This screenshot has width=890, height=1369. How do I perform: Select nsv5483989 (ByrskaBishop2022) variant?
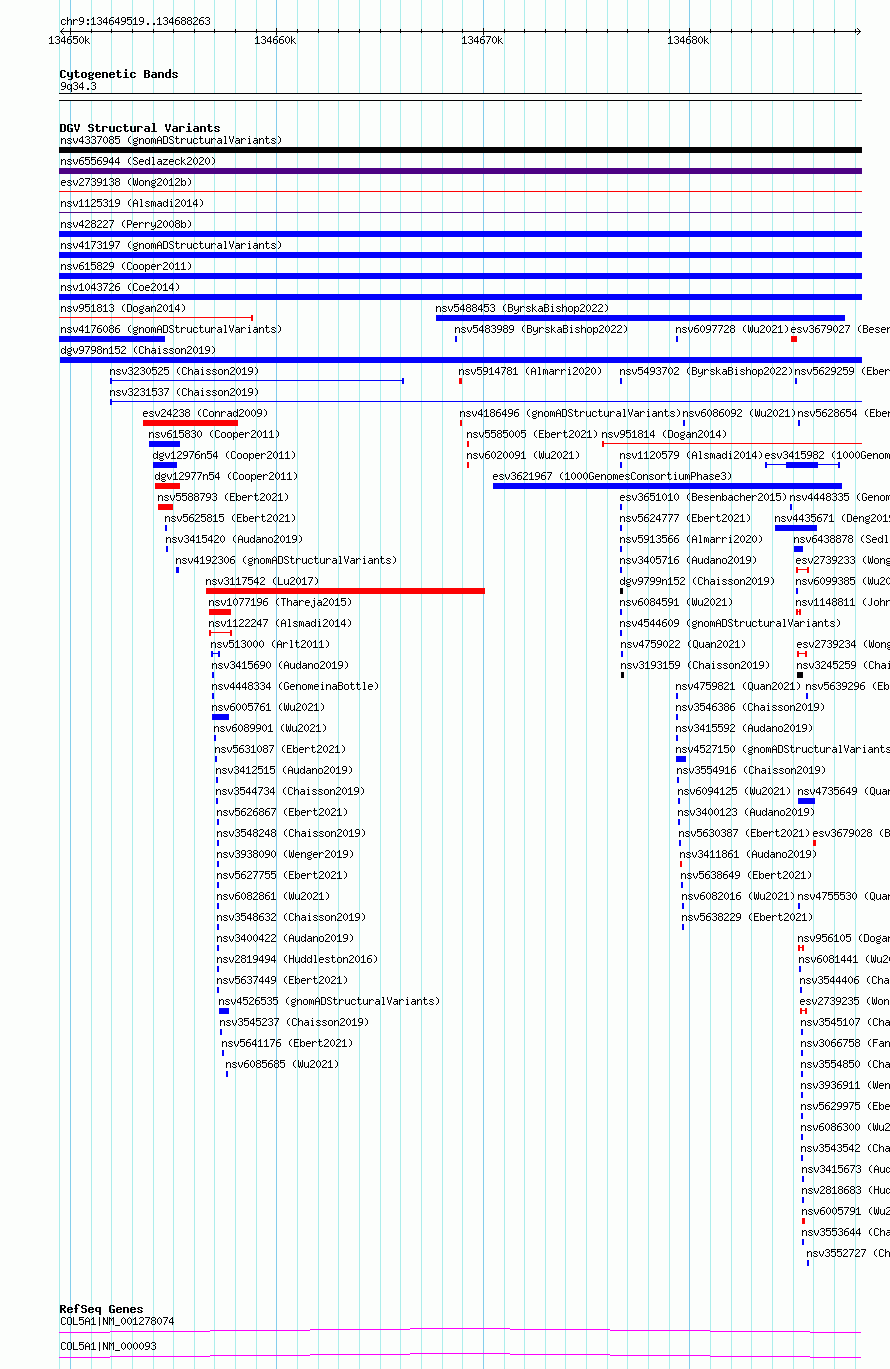(541, 329)
